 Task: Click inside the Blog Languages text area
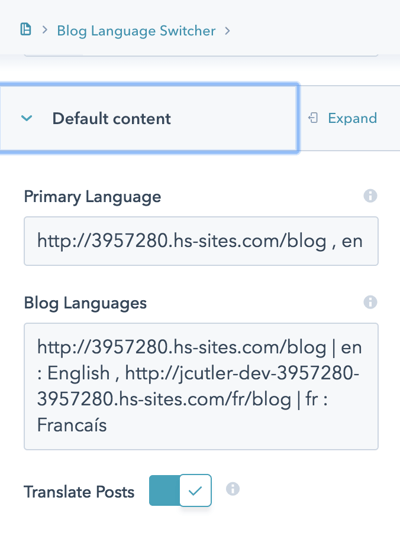click(201, 386)
